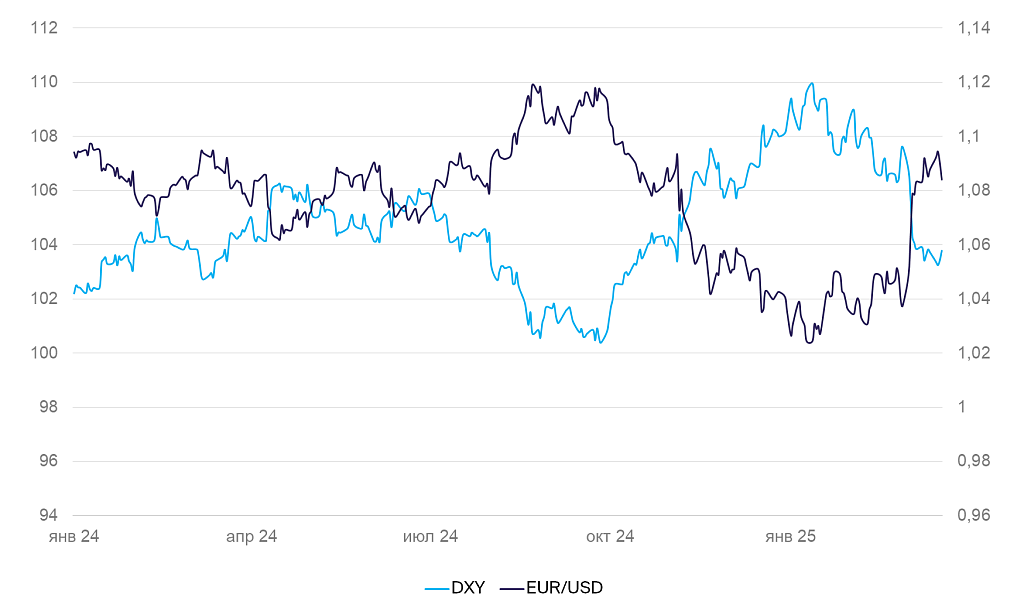The image size is (1024, 611).
Task: Click the light blue DXY legend line
Action: (436, 588)
